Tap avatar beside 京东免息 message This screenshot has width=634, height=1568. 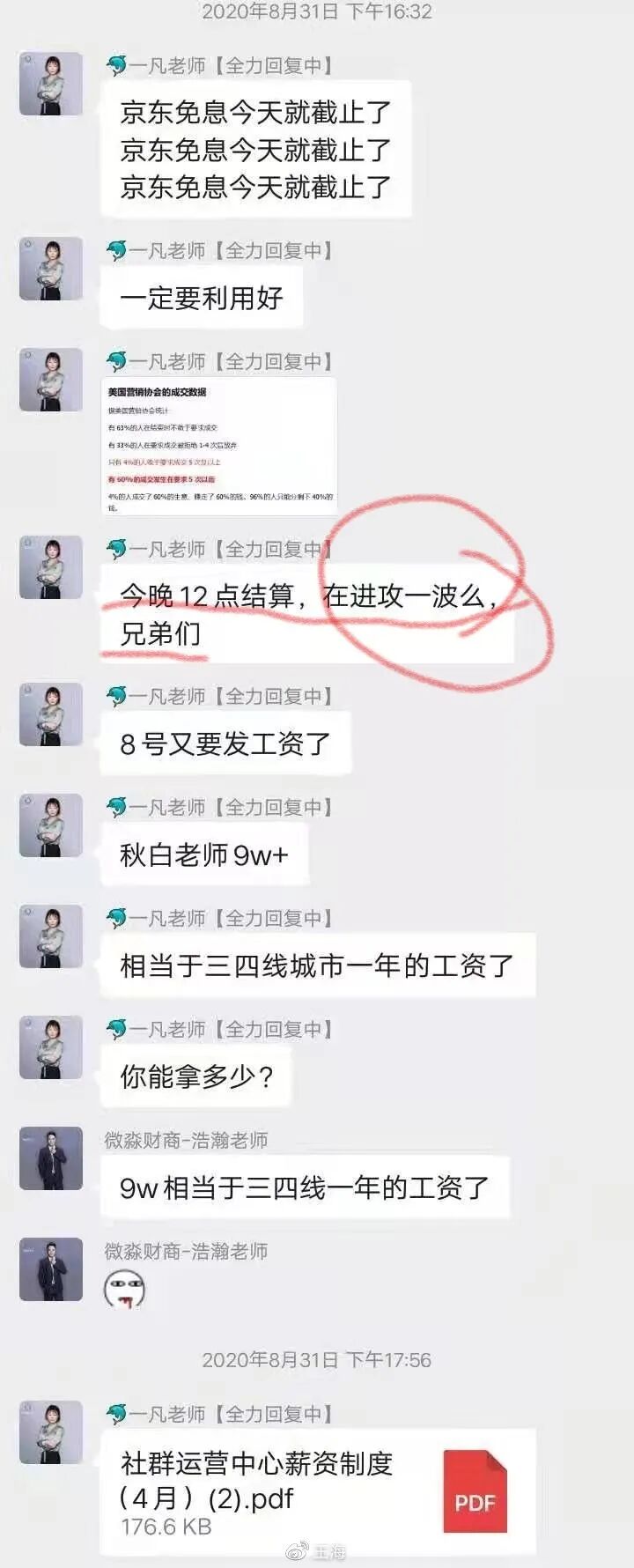(x=51, y=85)
